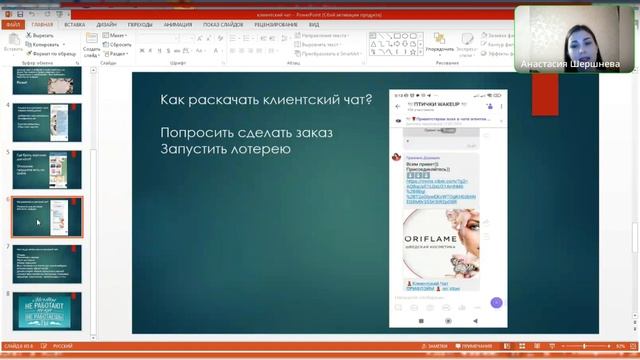
Task: Toggle strikethrough (S) formatting
Action: [168, 51]
